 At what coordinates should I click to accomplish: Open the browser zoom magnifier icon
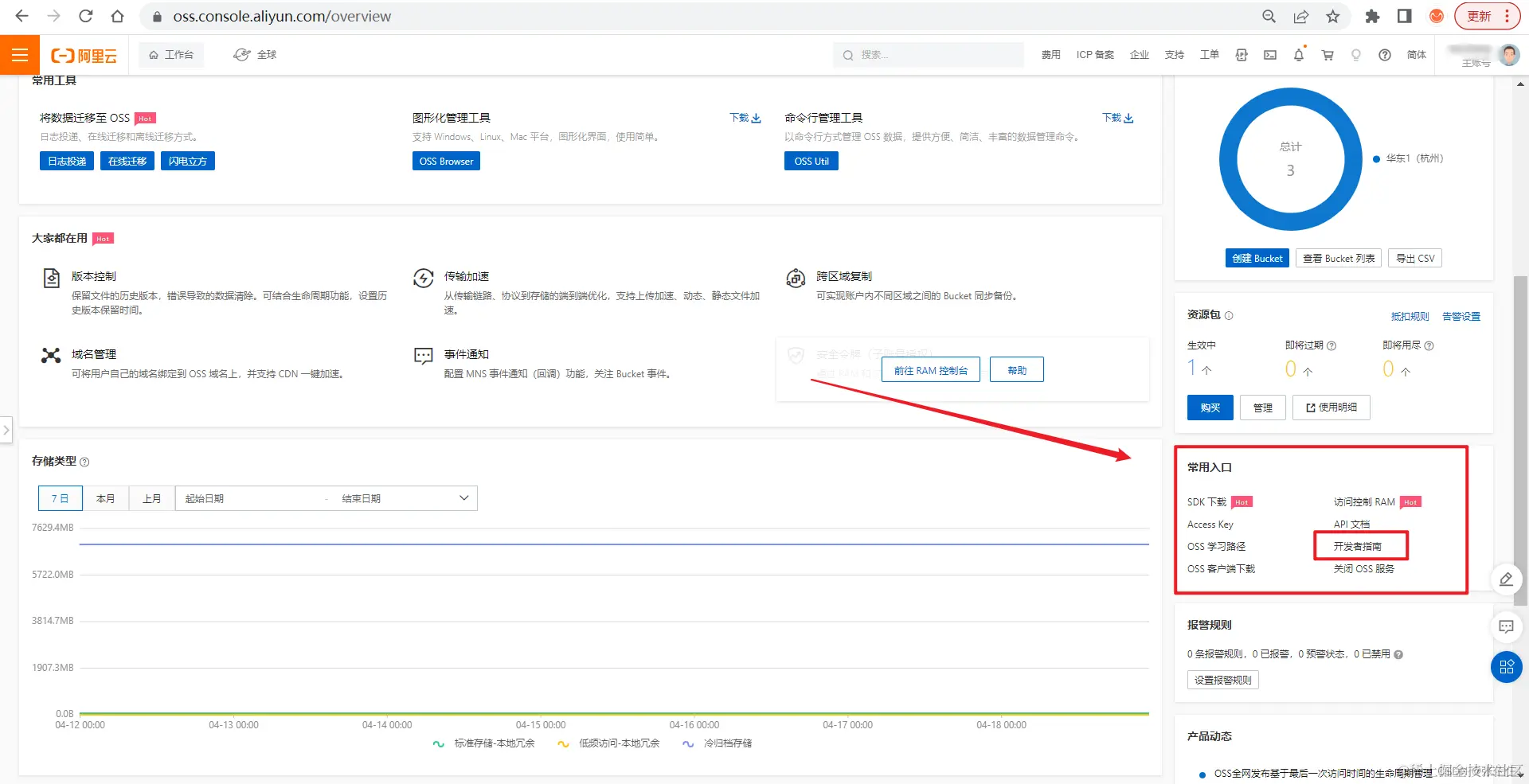1269,16
